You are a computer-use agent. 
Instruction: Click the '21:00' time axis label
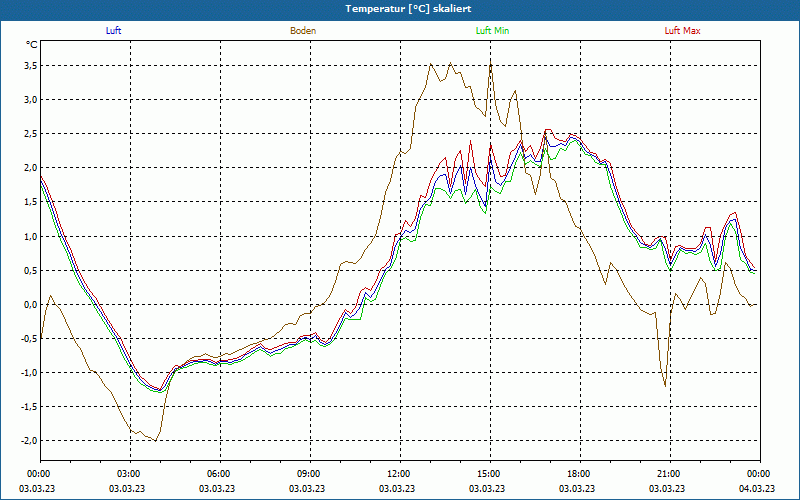click(x=670, y=474)
